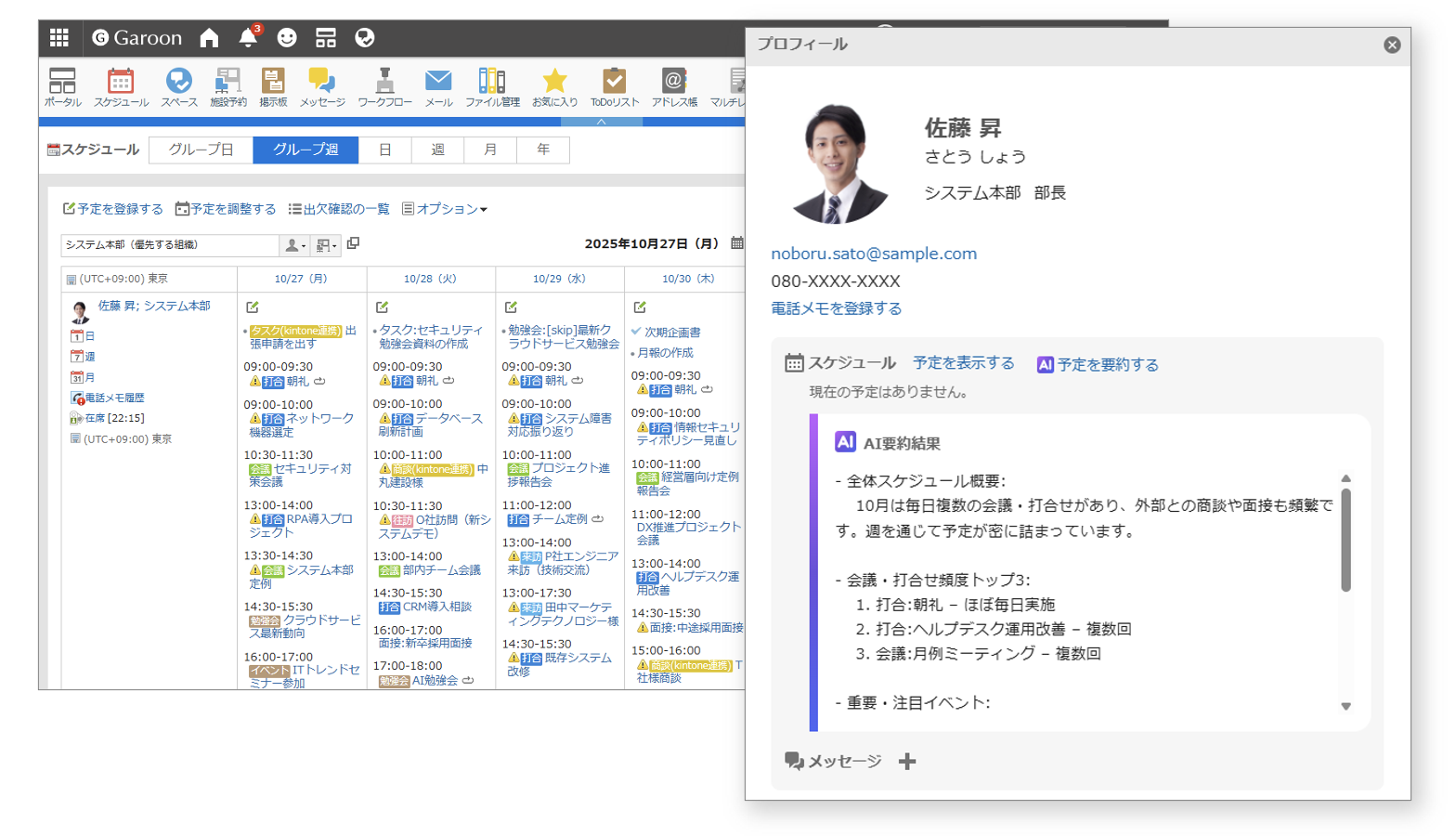Click 電話メモを登録する link

(837, 308)
